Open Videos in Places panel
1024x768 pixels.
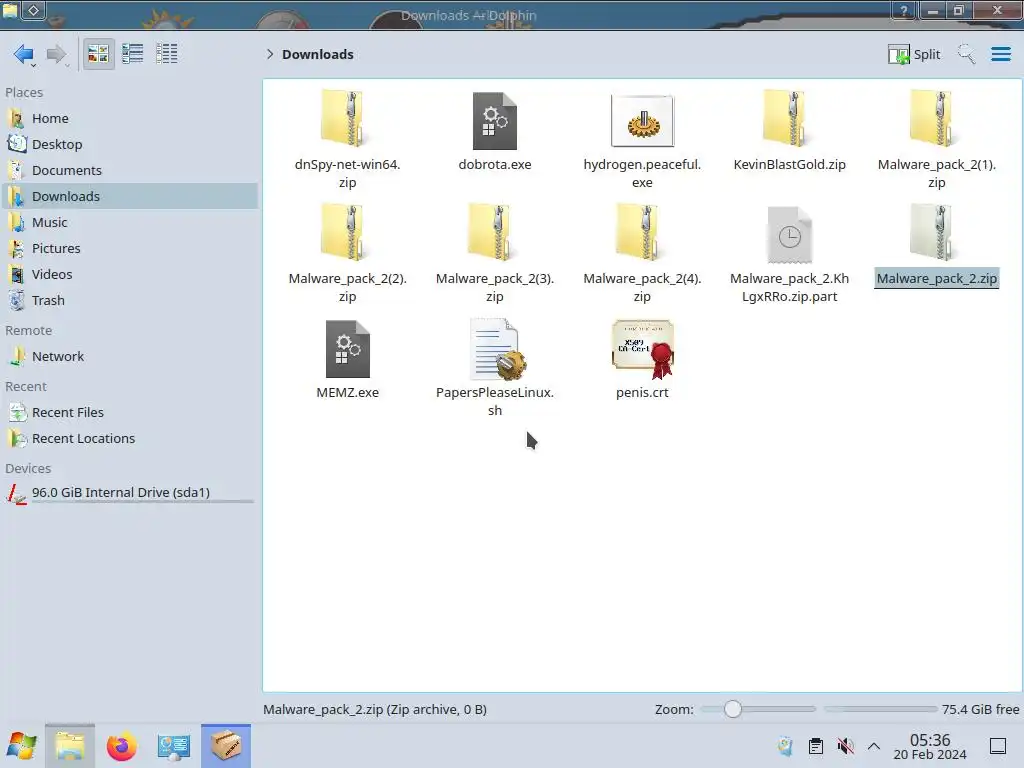pos(129,275)
